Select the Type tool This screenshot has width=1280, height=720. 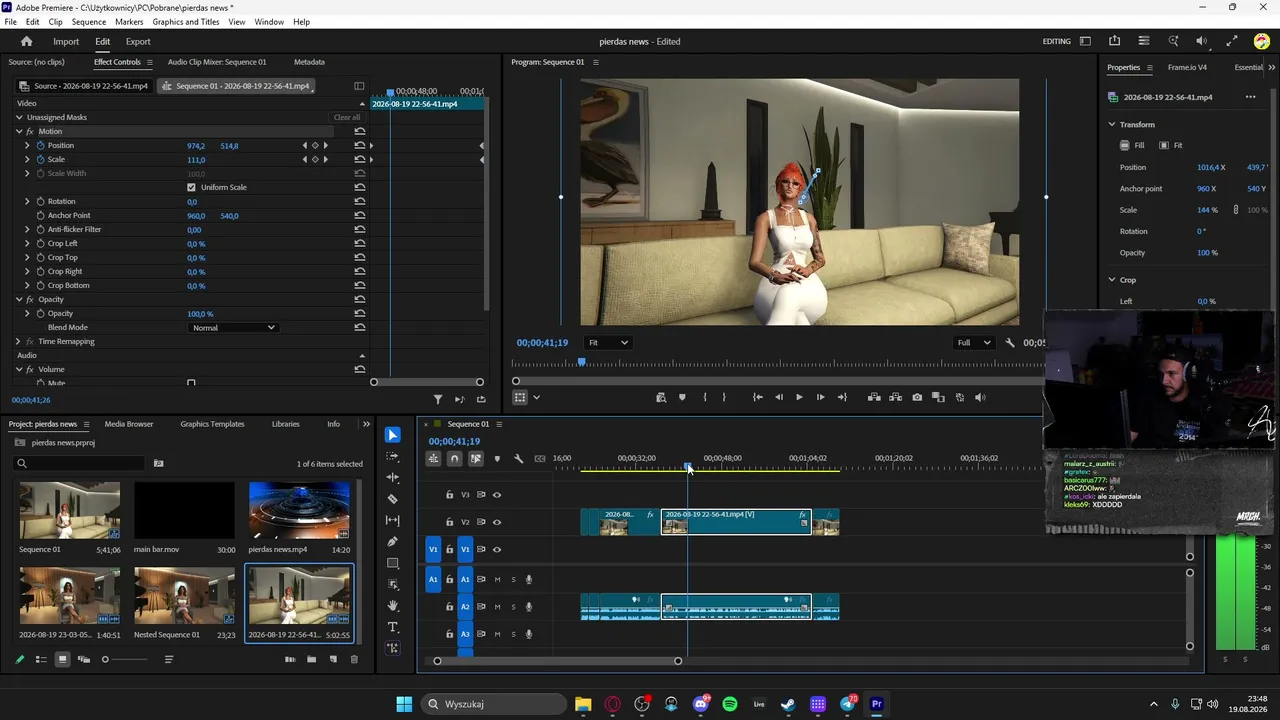click(393, 627)
